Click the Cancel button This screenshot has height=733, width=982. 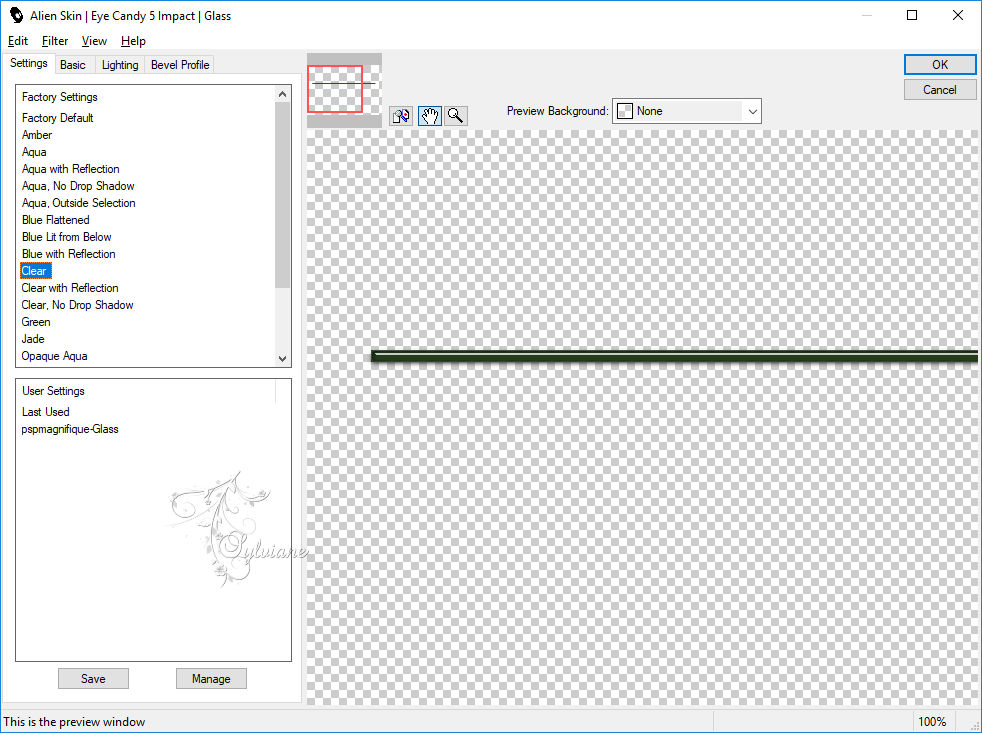[939, 90]
